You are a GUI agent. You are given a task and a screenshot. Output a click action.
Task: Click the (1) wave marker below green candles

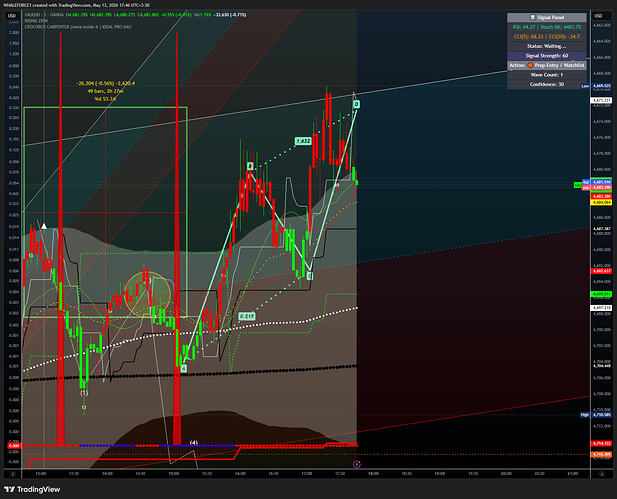click(x=84, y=393)
